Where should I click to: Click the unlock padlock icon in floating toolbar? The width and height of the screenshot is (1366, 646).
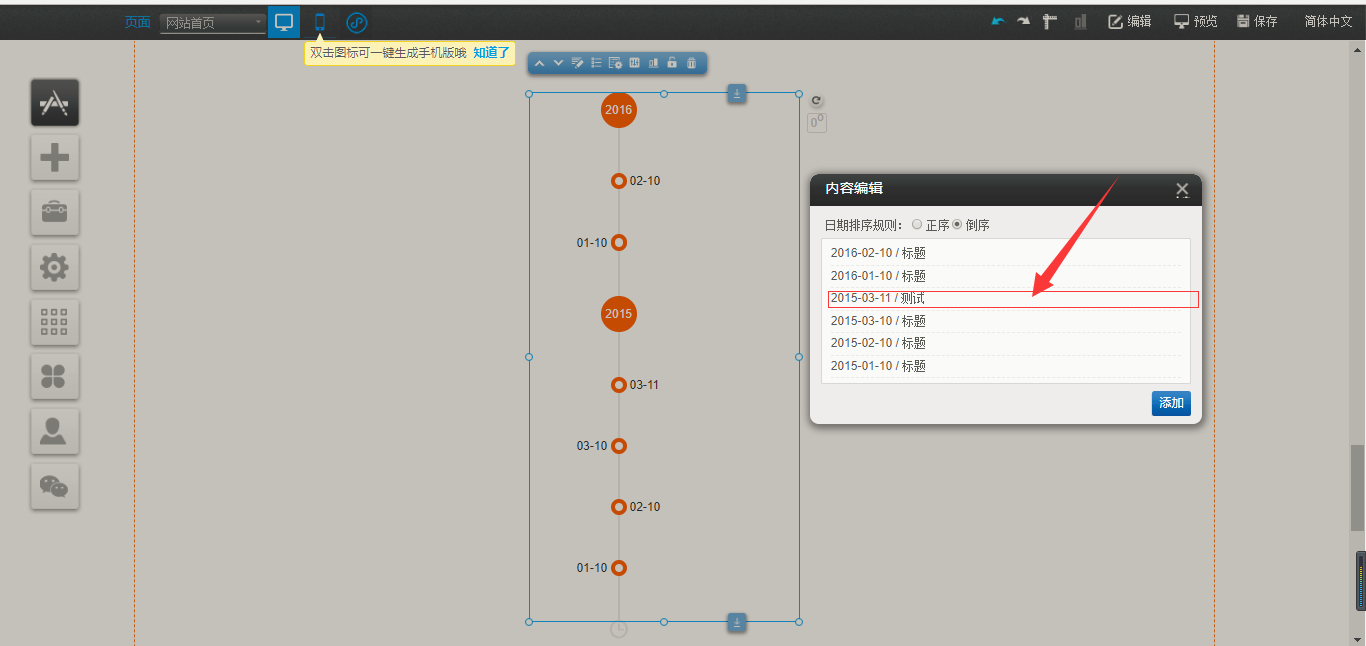672,63
